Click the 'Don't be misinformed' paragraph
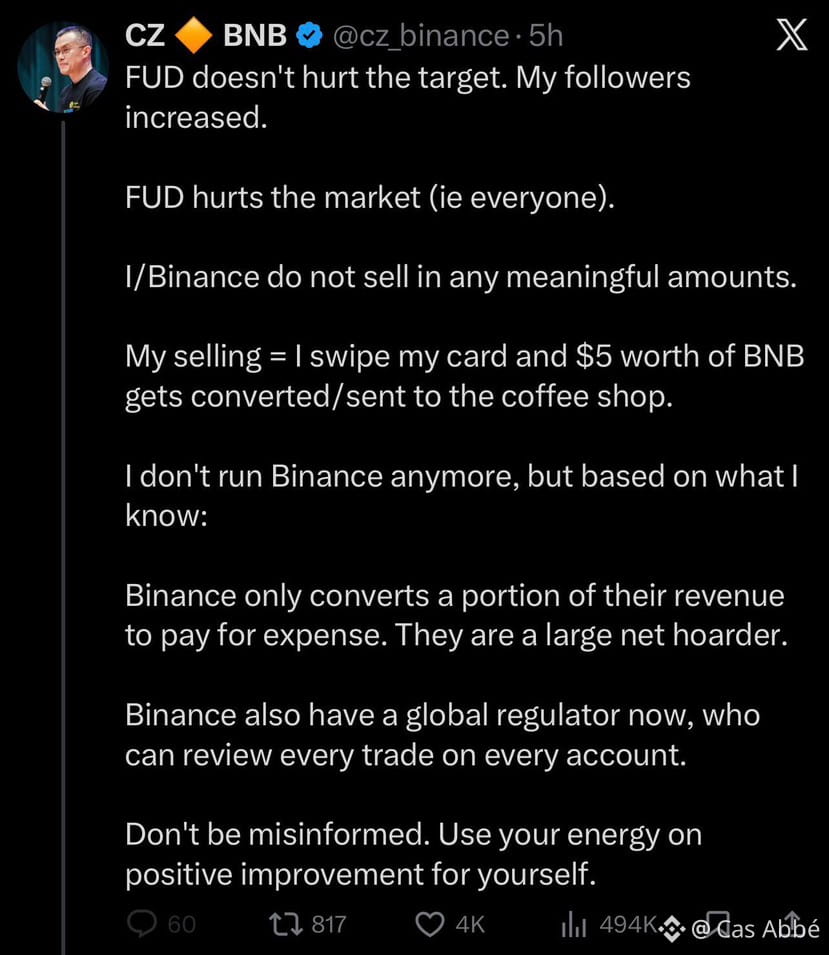This screenshot has height=955, width=829. [414, 855]
